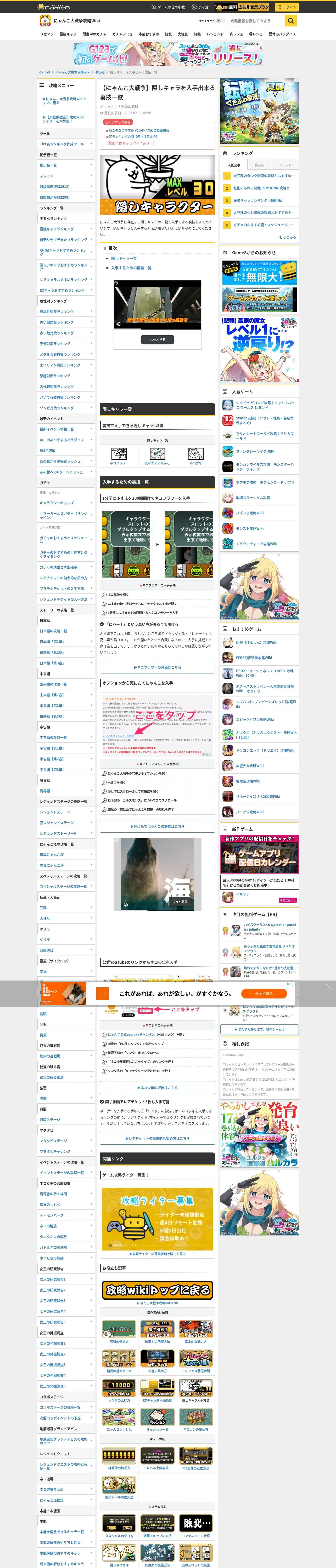Viewport: 336px width, 1568px height.
Task: Open the 死にたてにゃんこ character icon
Action: [x=157, y=453]
